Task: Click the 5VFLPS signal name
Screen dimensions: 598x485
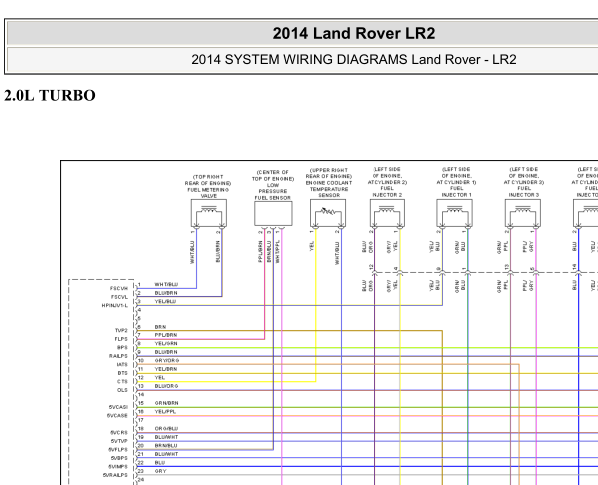Action: 118,450
